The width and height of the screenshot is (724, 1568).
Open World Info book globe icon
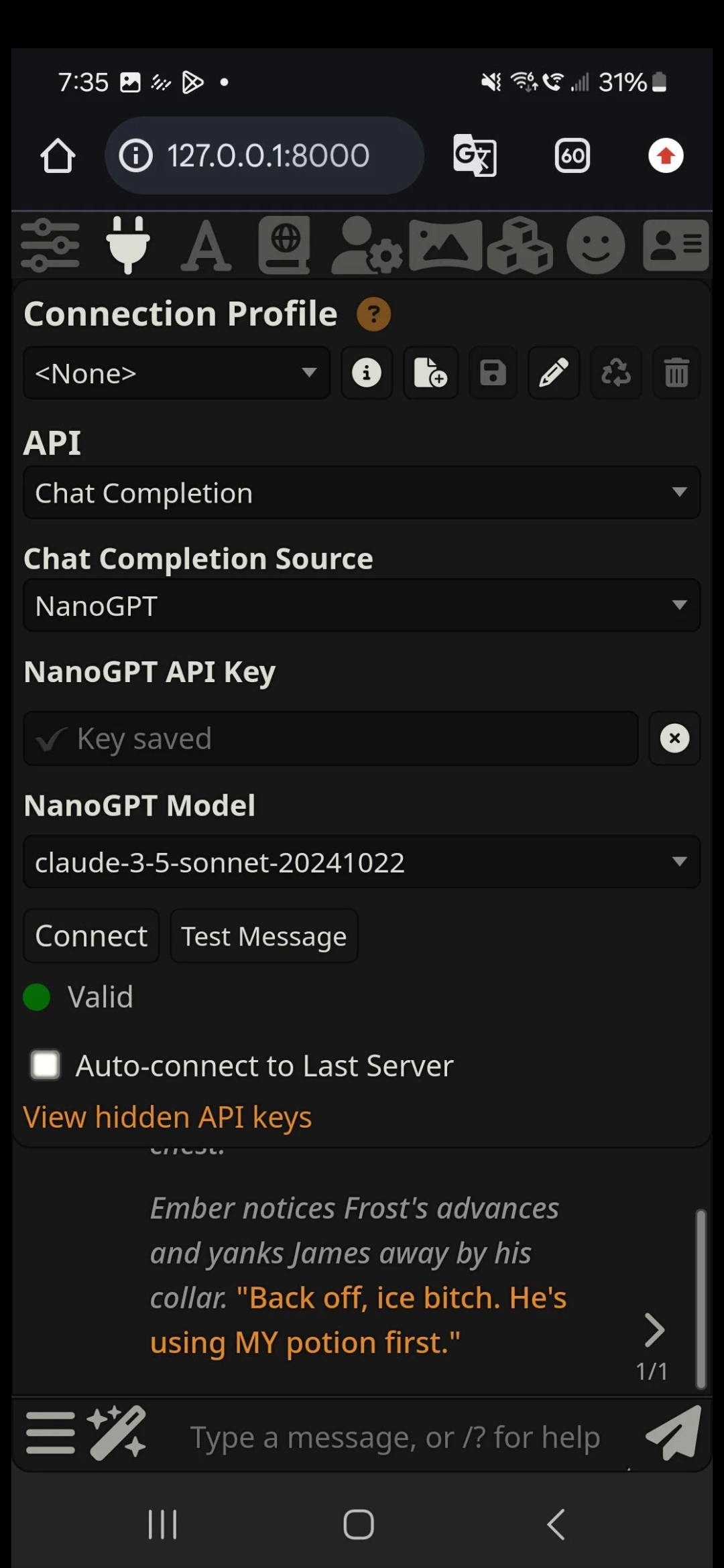285,245
